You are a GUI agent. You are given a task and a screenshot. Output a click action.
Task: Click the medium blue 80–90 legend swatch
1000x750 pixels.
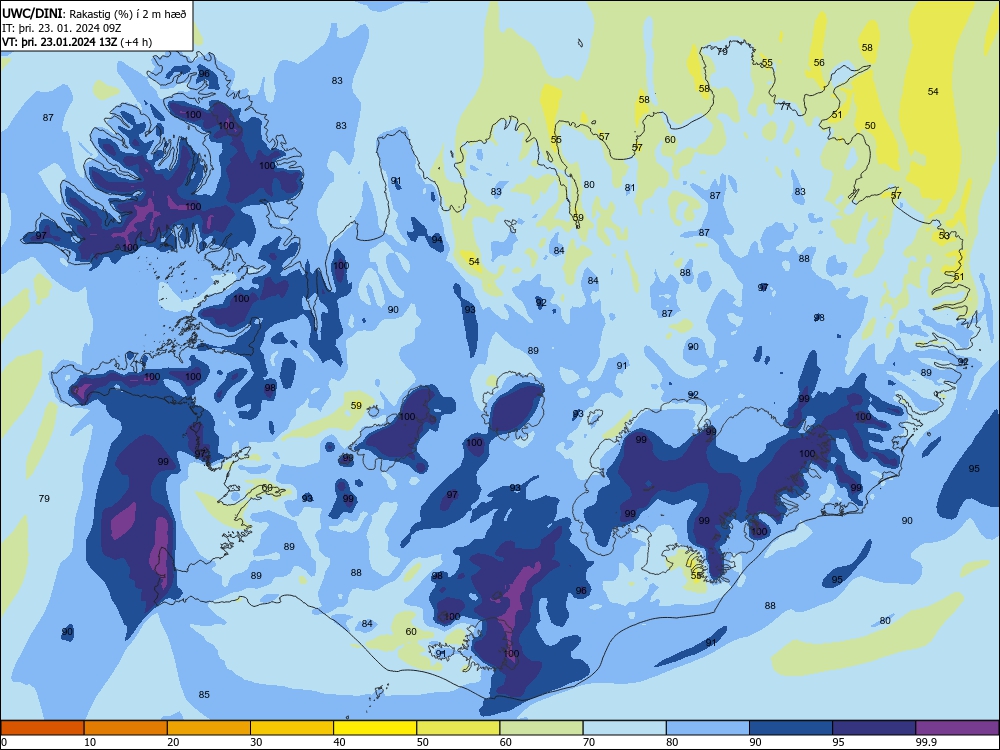708,728
